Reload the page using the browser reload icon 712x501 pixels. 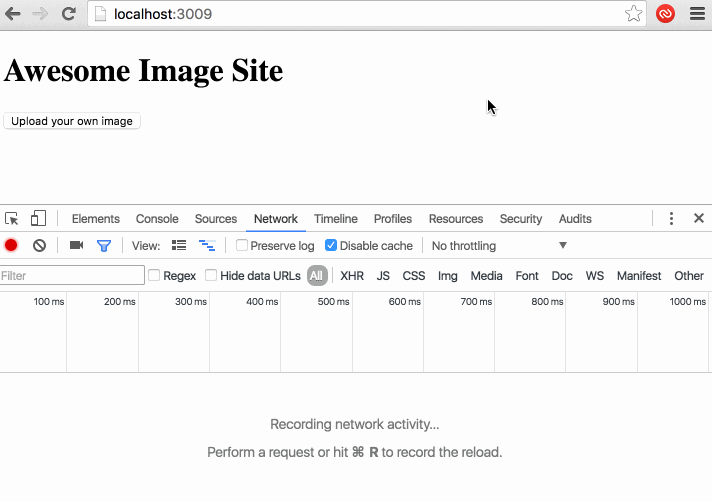(69, 14)
